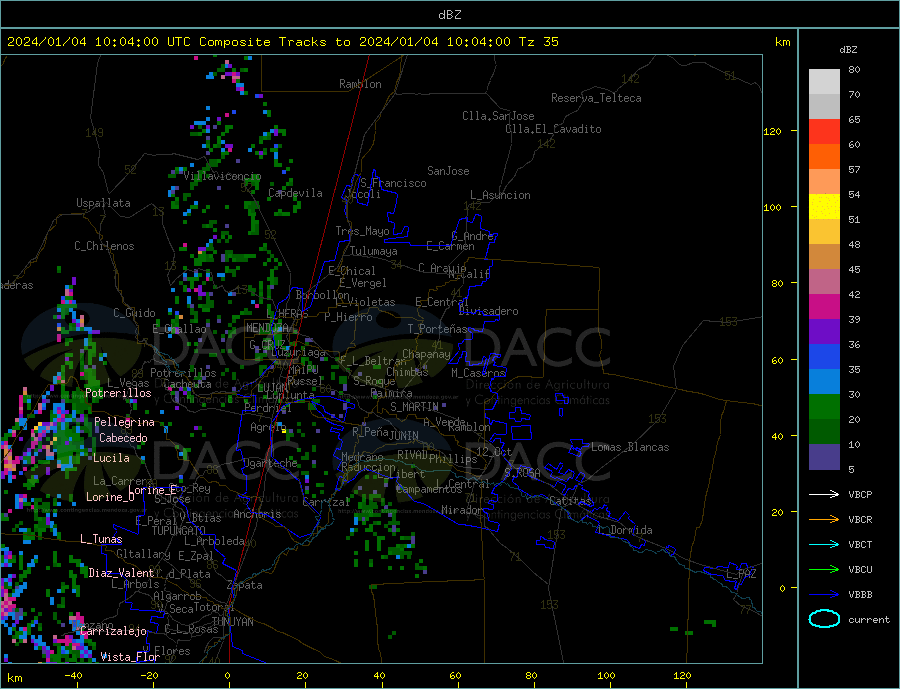The image size is (900, 689).
Task: Click the 'L_Dormida' map label
Action: point(627,530)
